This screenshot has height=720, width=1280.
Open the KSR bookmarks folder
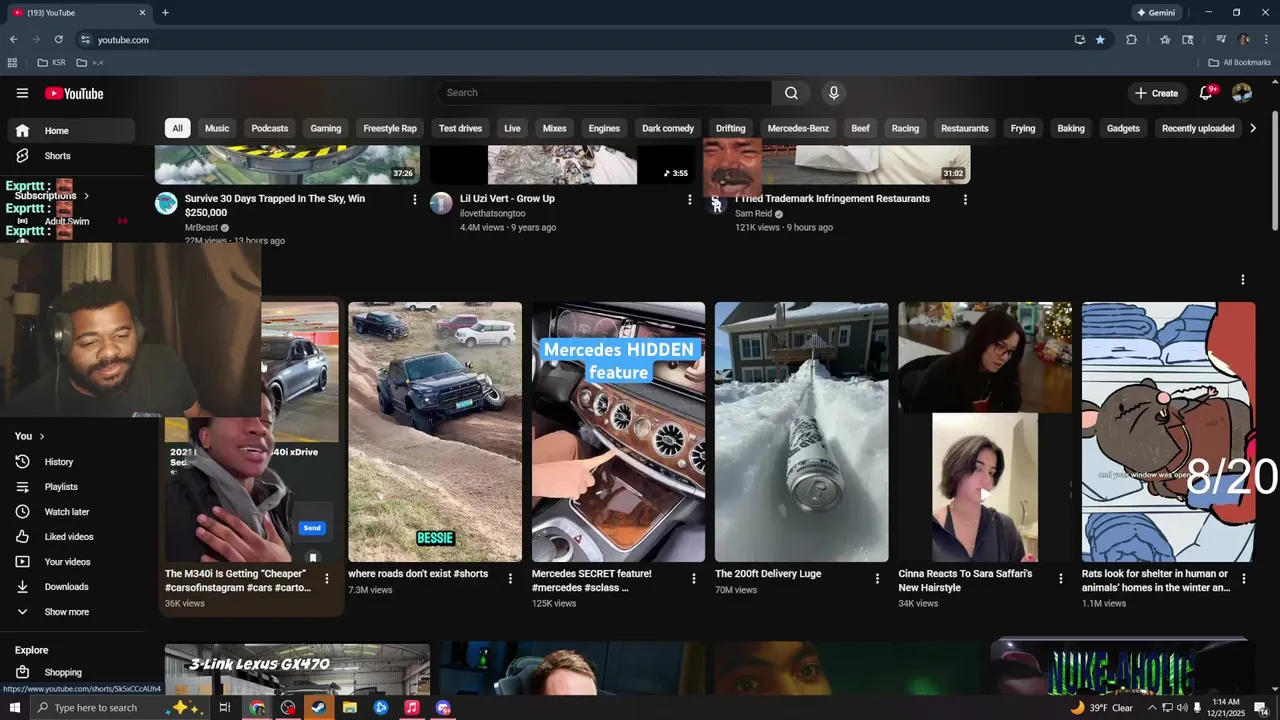[x=51, y=63]
